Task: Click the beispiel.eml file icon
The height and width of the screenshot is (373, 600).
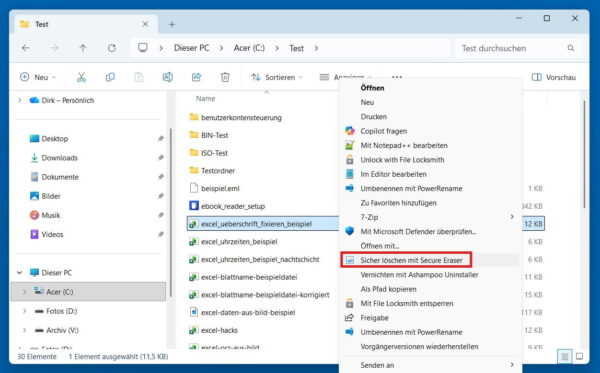Action: coord(194,188)
